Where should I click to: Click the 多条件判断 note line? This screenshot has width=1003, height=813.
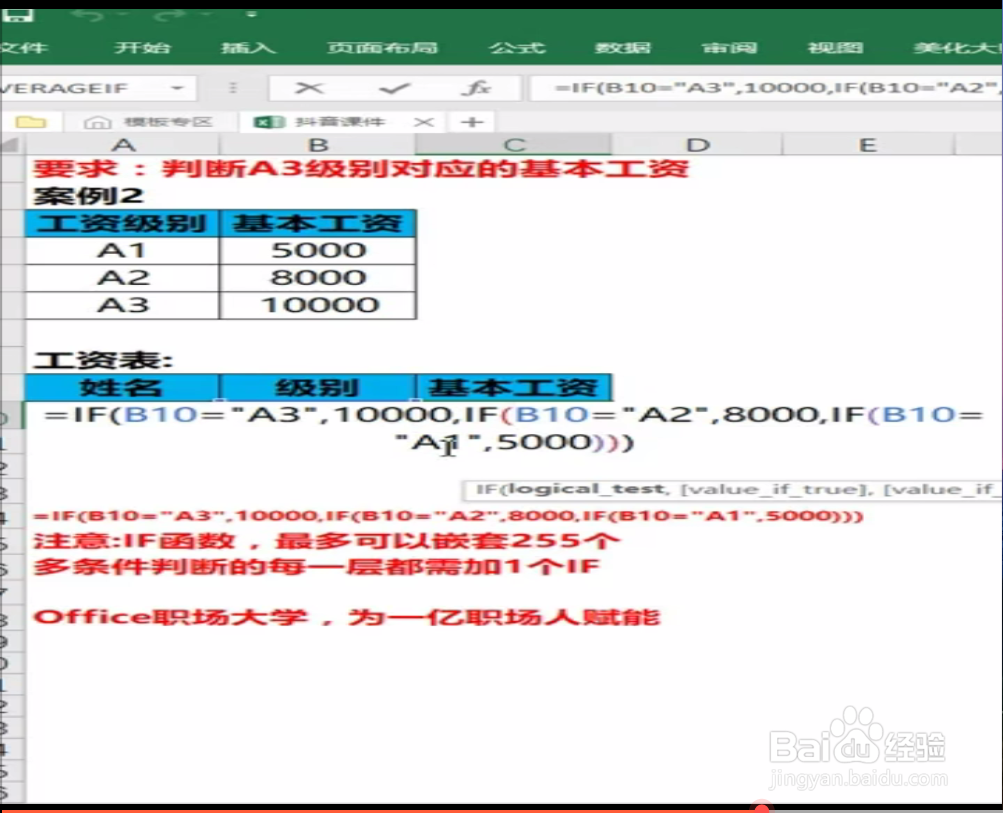[316, 567]
